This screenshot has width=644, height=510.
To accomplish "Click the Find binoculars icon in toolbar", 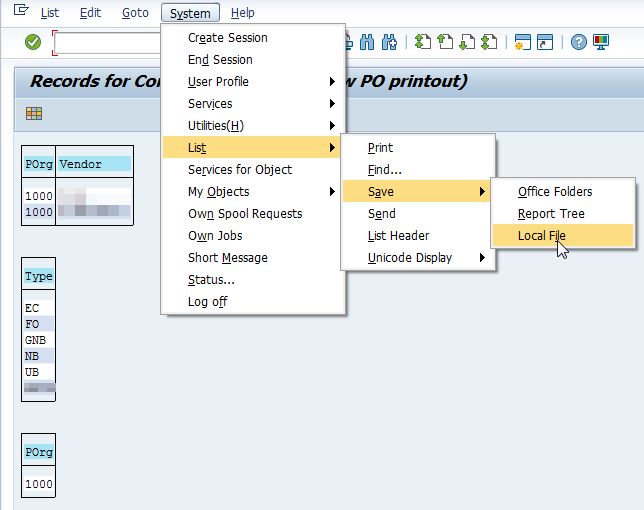I will [x=367, y=42].
